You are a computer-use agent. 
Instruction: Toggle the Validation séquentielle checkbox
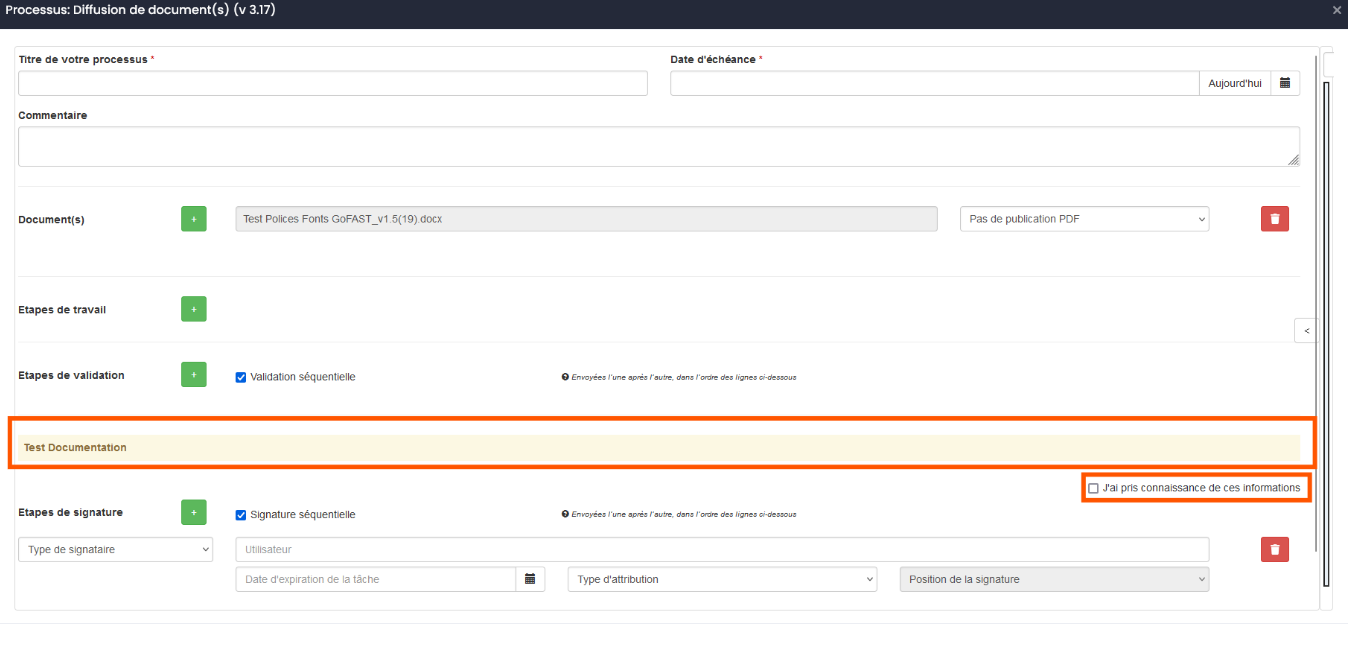(241, 377)
